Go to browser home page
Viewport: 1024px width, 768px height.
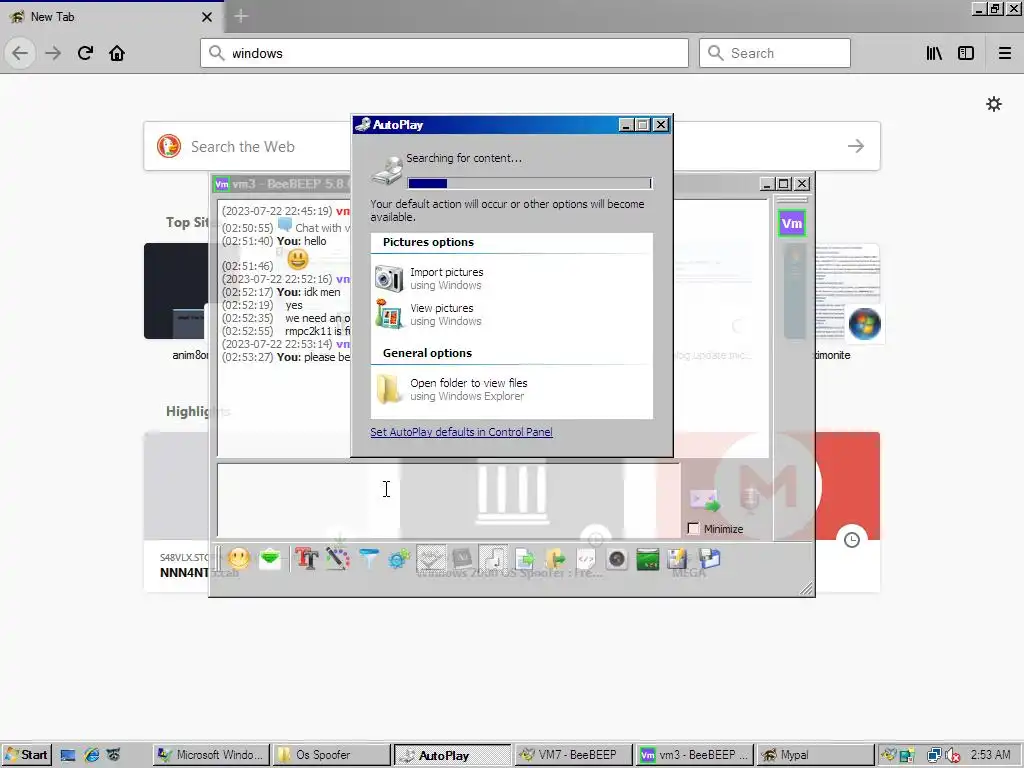[117, 53]
